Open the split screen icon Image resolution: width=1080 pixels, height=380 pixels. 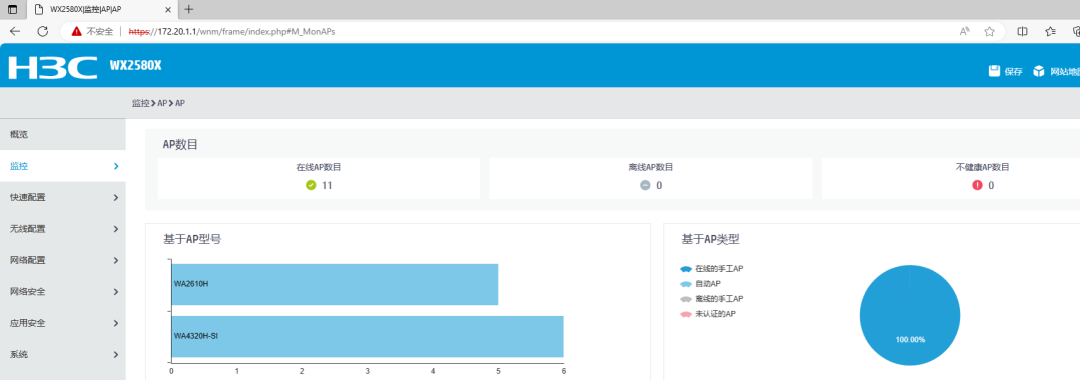pos(1023,31)
